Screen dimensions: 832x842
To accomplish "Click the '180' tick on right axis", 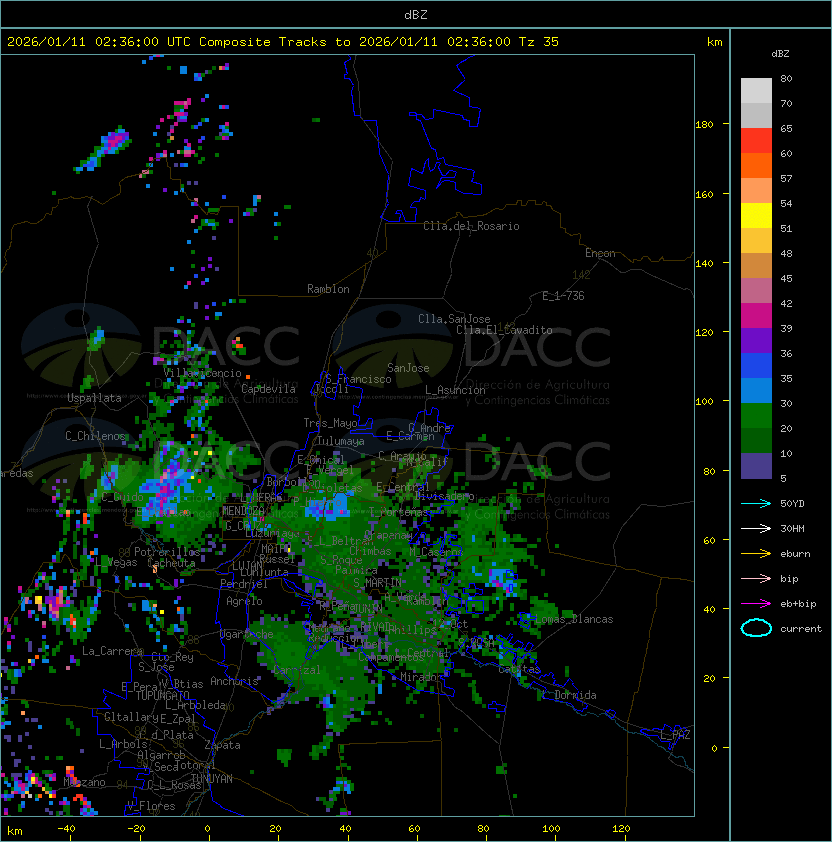I will coord(704,125).
